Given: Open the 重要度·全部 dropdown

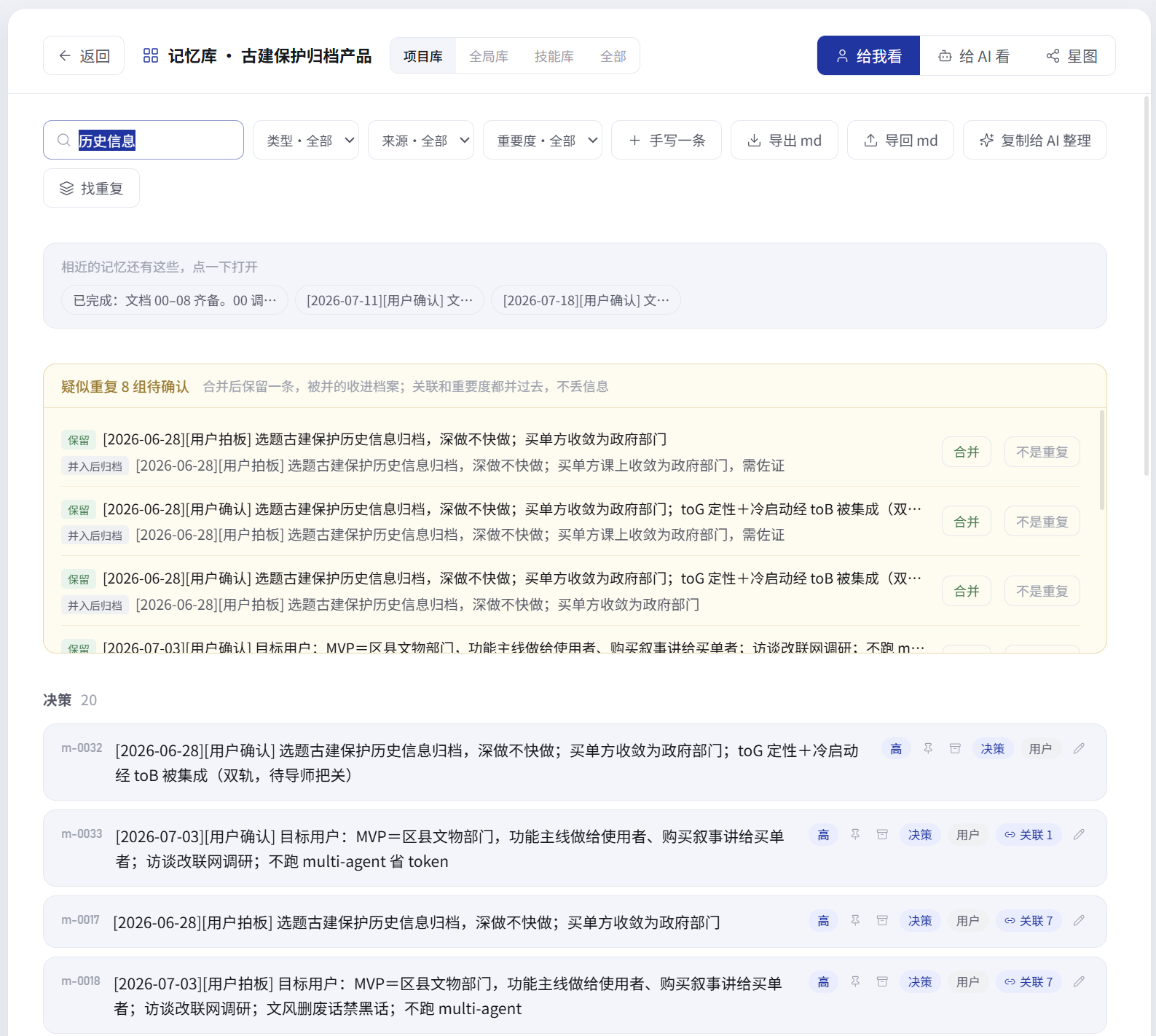Looking at the screenshot, I should click(543, 140).
